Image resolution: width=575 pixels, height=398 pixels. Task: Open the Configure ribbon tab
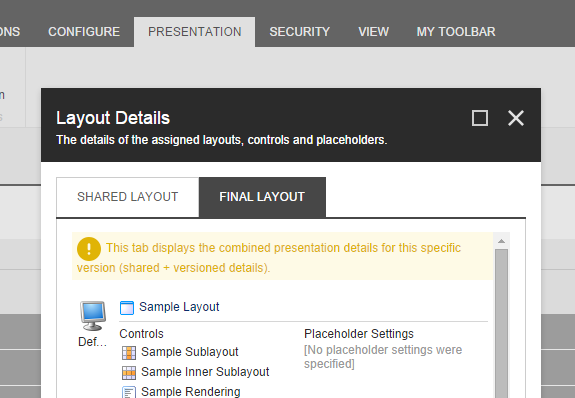pos(84,32)
